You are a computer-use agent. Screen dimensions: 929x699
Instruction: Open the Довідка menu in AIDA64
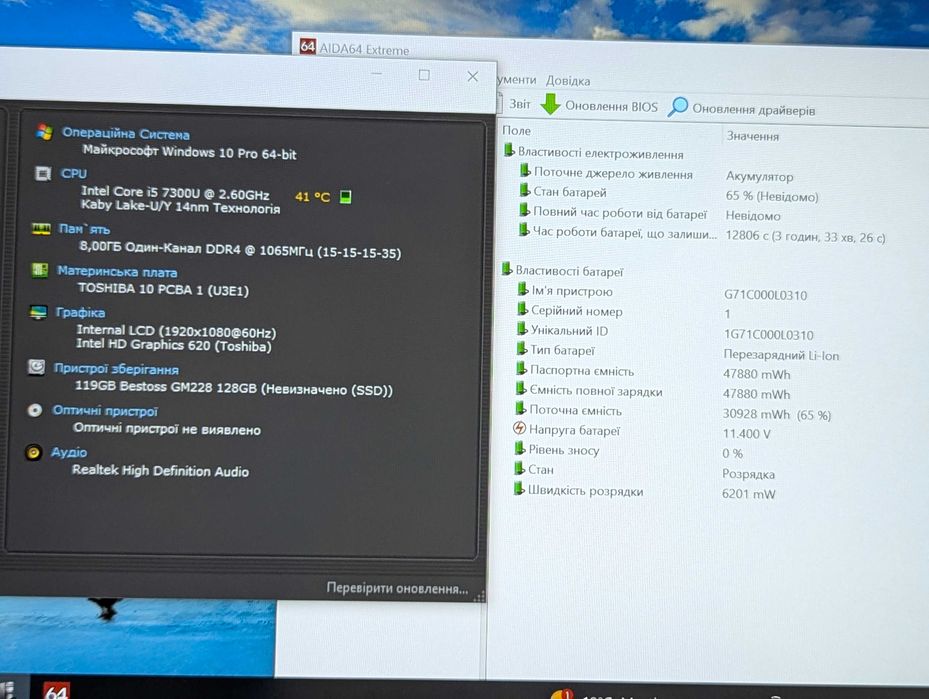(568, 81)
